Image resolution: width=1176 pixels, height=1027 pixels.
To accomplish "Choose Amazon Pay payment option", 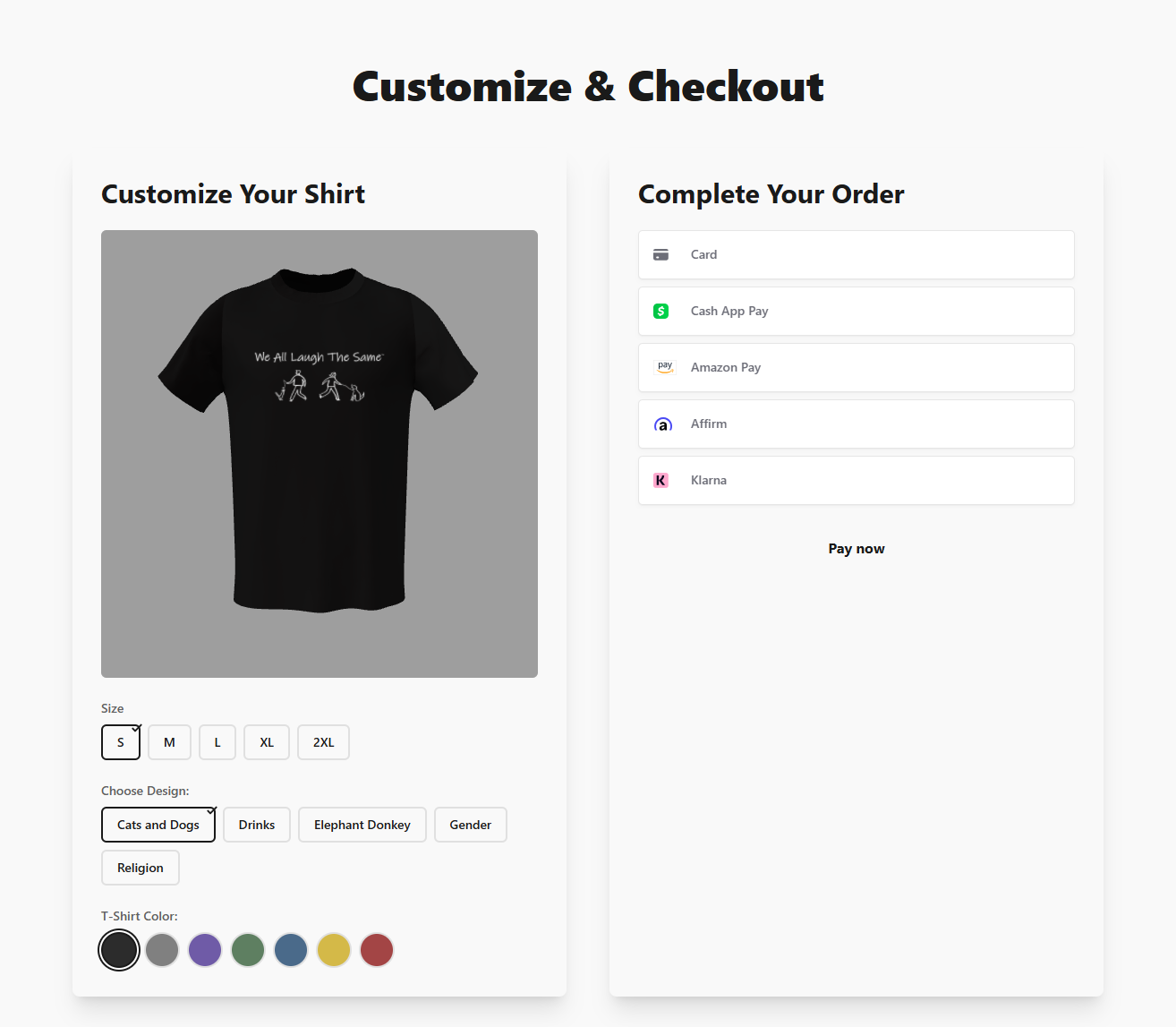I will click(x=856, y=367).
